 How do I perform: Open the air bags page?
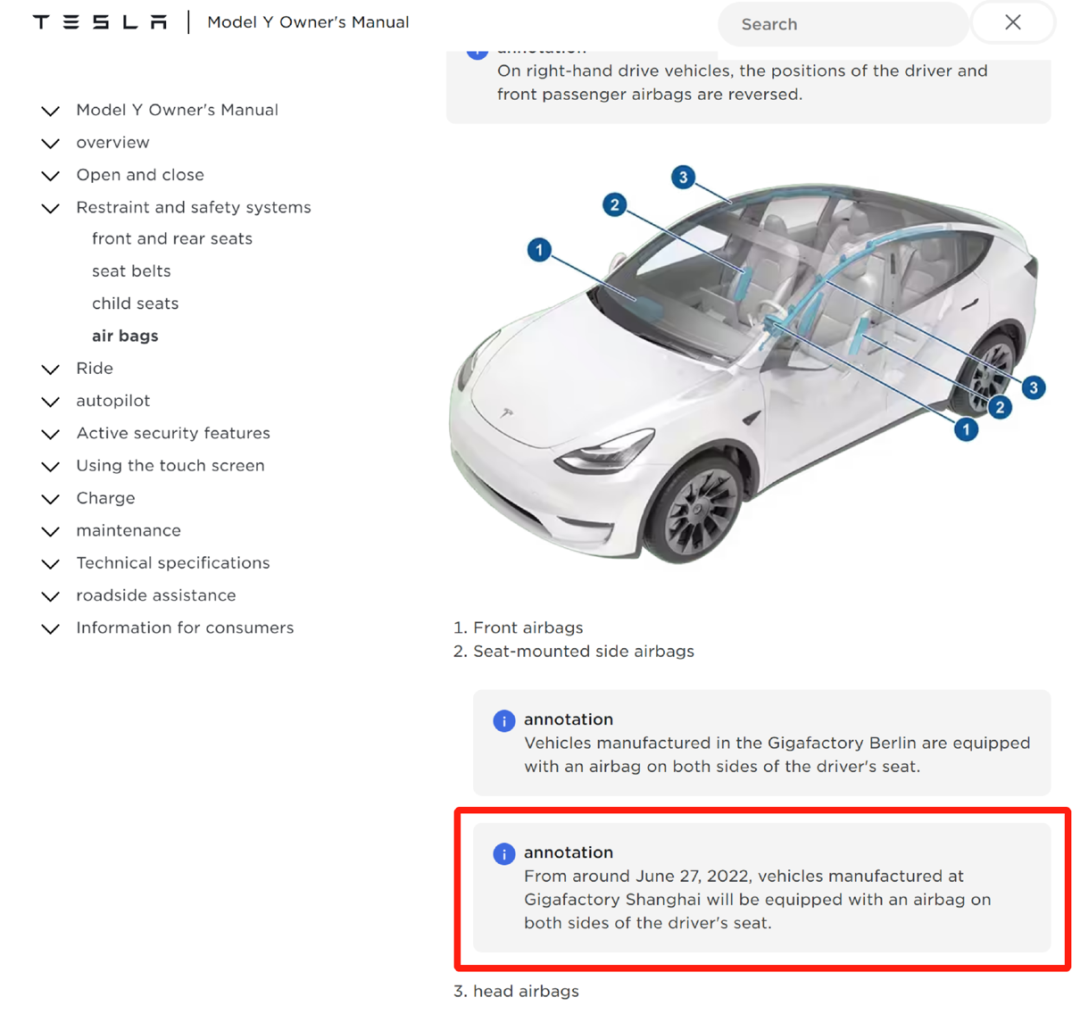(x=125, y=335)
